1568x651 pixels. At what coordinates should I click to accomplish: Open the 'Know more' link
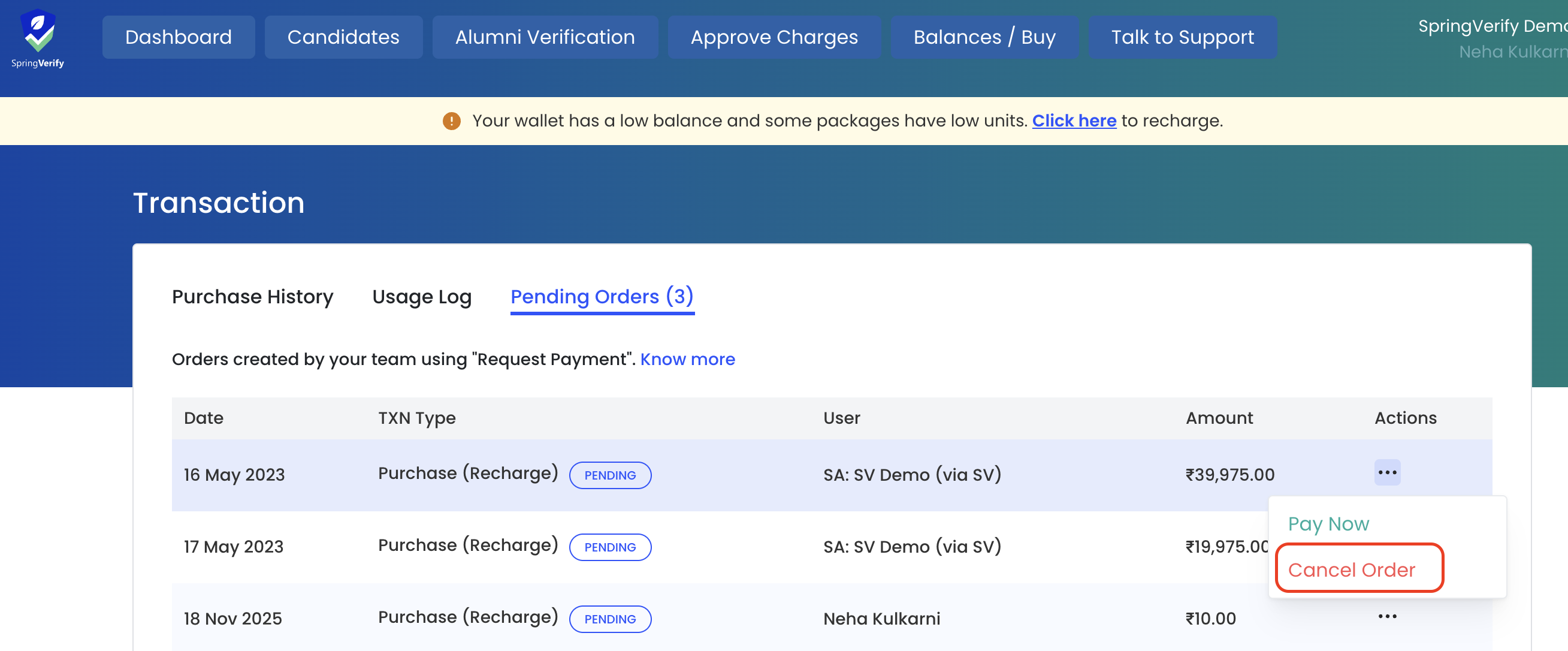(x=687, y=359)
